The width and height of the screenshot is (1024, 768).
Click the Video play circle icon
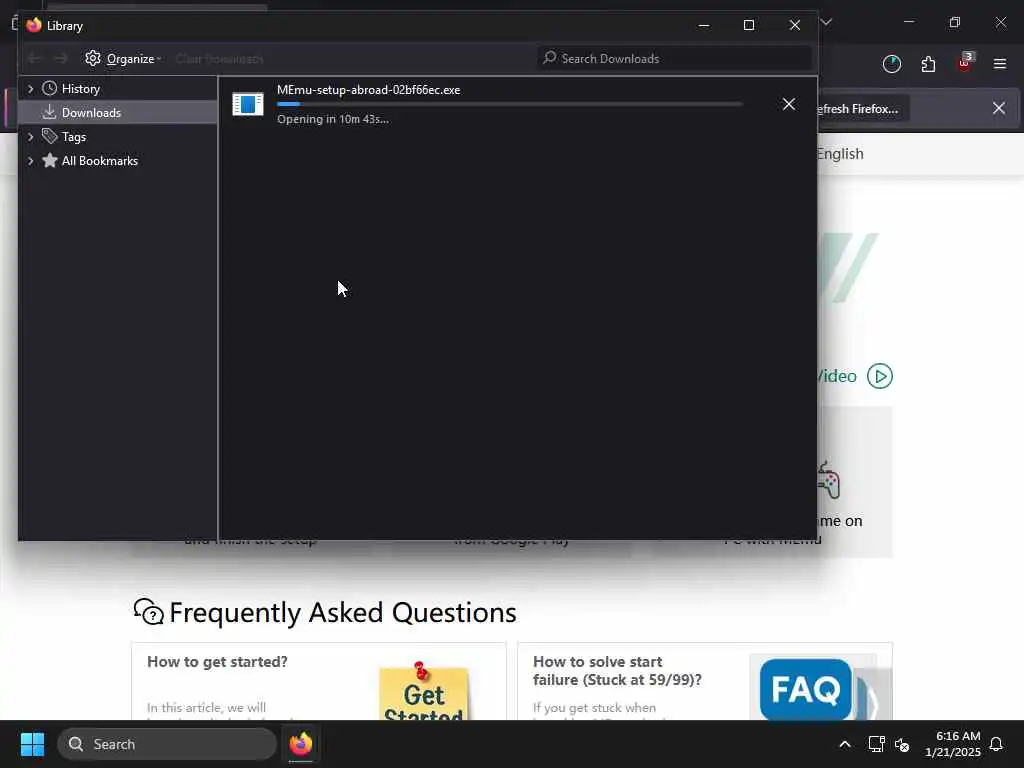coord(880,376)
